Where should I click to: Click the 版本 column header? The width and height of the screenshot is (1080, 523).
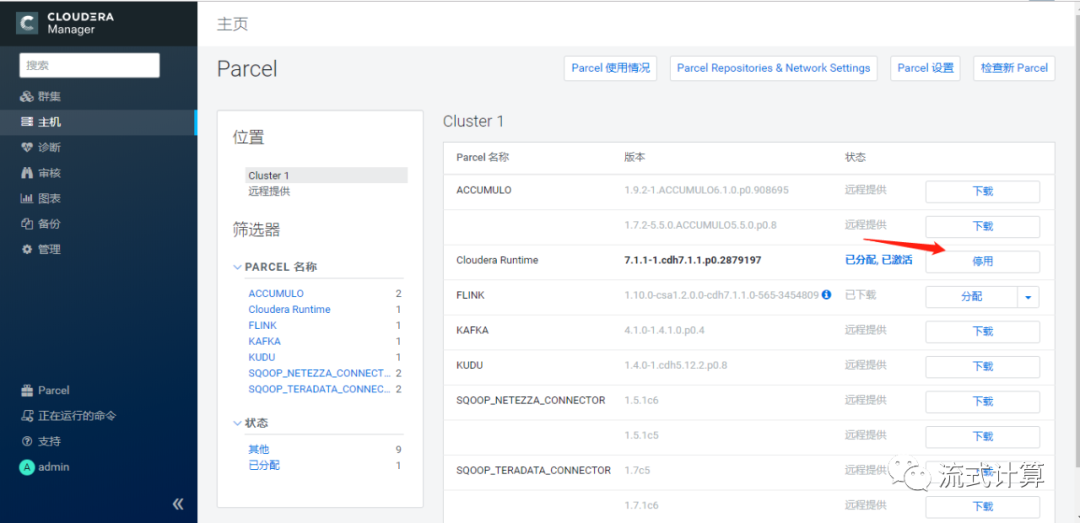[634, 157]
